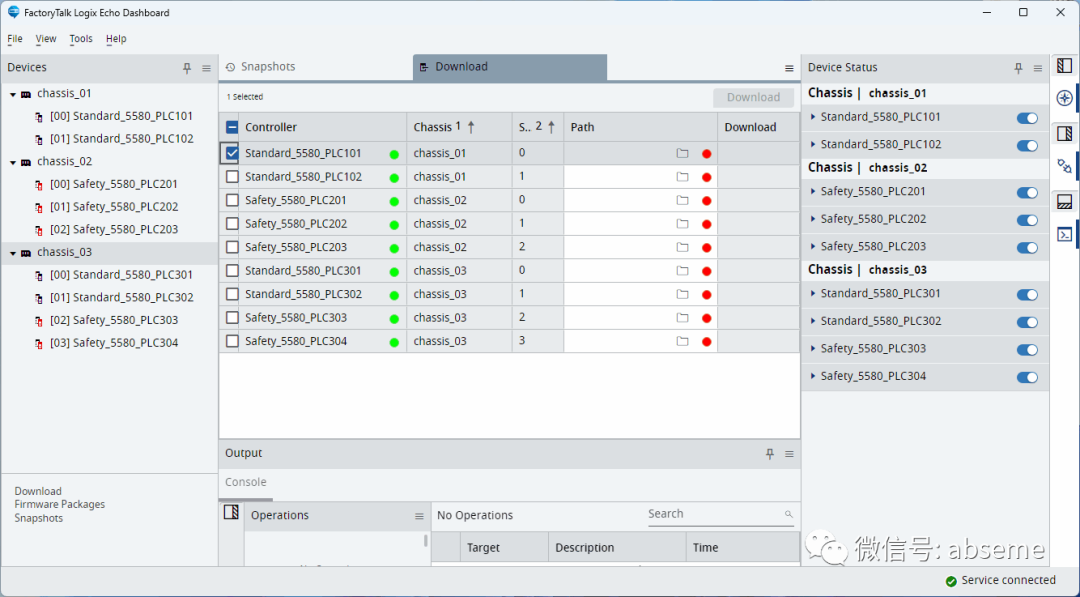Open the Download link in Devices footer
Screen dimensions: 1080x597
tap(38, 491)
